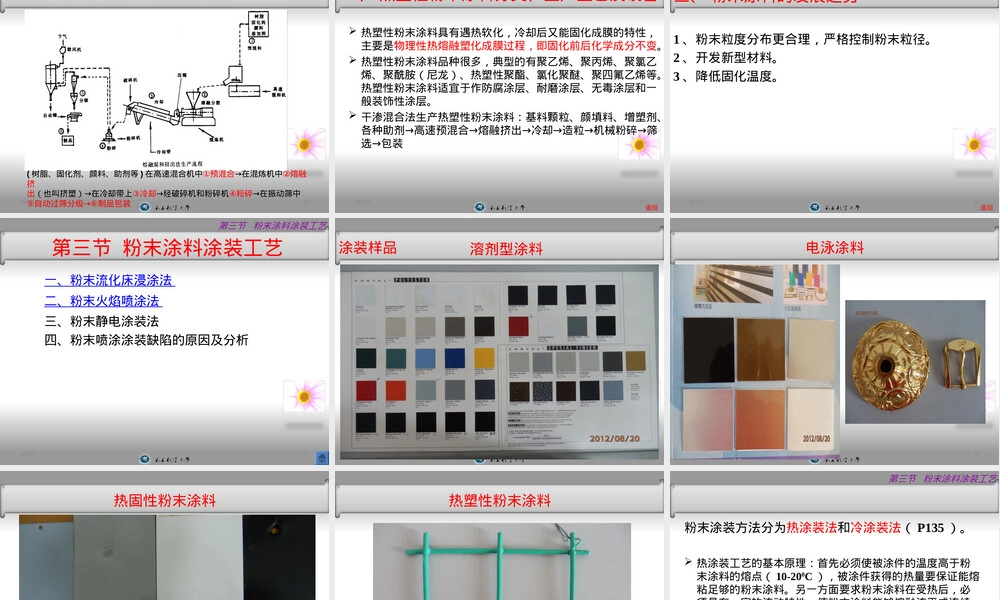Select the paint color sample chart photo
This screenshot has height=600, width=1000.
pos(499,362)
